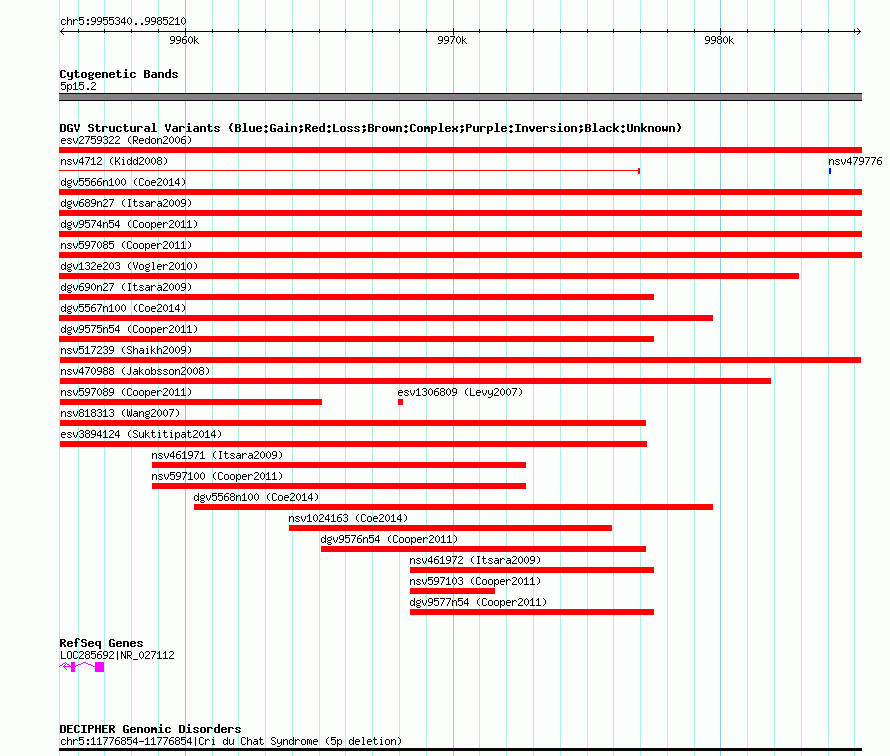Viewport: 890px width, 756px height.
Task: Open nsv470988 (Jakobsson2008) variant
Action: click(x=415, y=381)
